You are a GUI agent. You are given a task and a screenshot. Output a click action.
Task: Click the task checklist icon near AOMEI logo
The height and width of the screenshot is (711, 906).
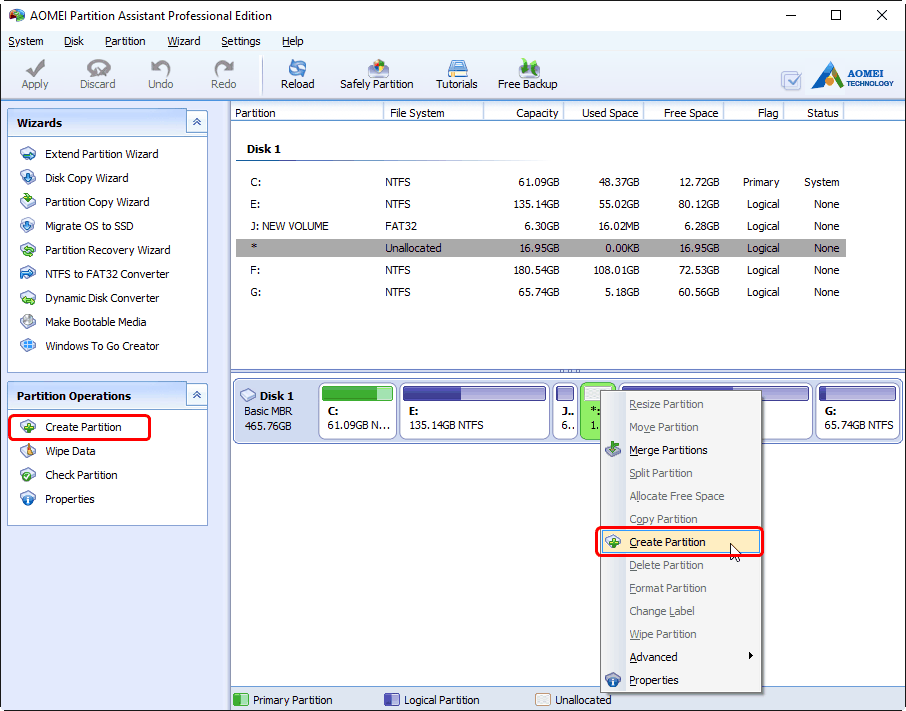pyautogui.click(x=791, y=80)
